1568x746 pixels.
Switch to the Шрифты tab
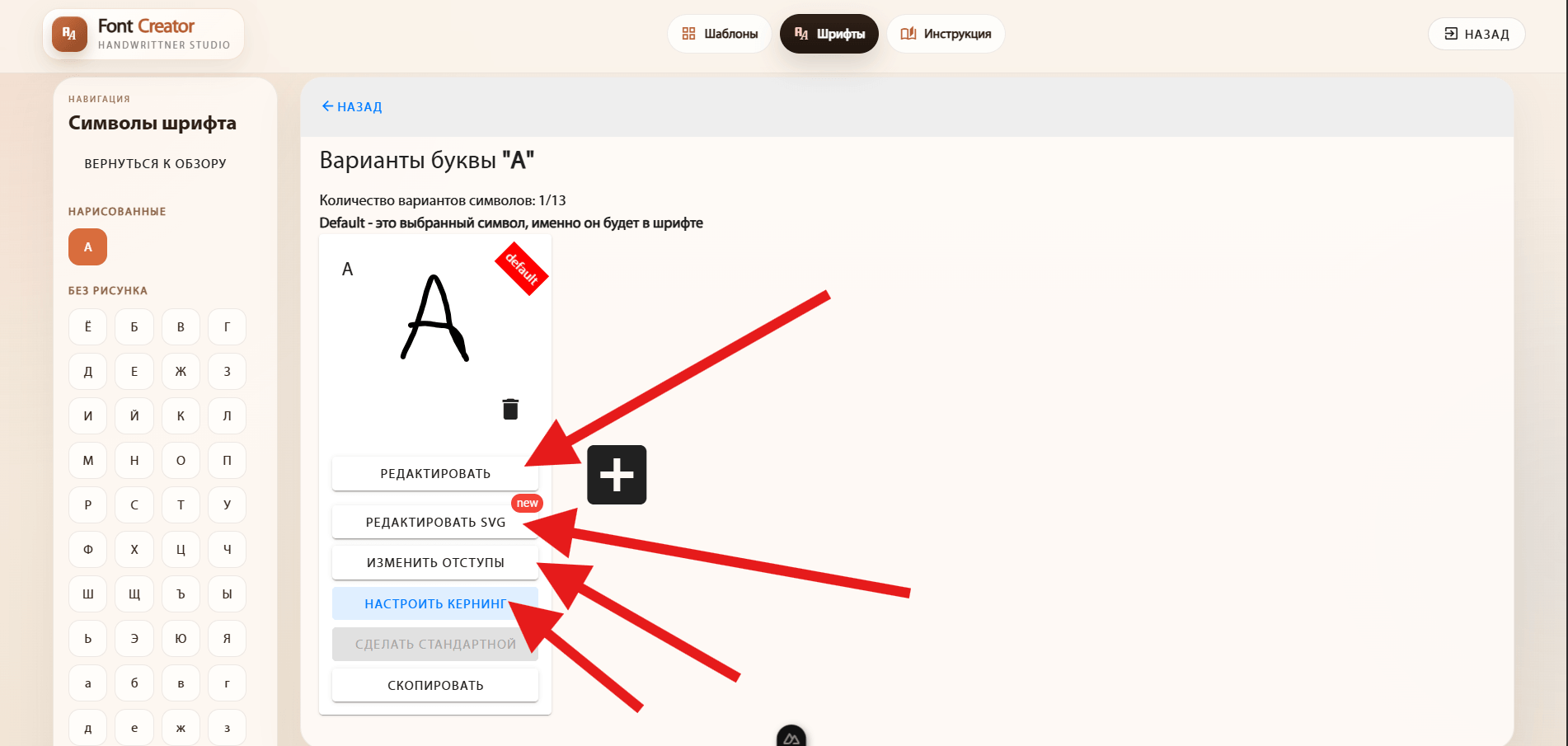point(829,34)
